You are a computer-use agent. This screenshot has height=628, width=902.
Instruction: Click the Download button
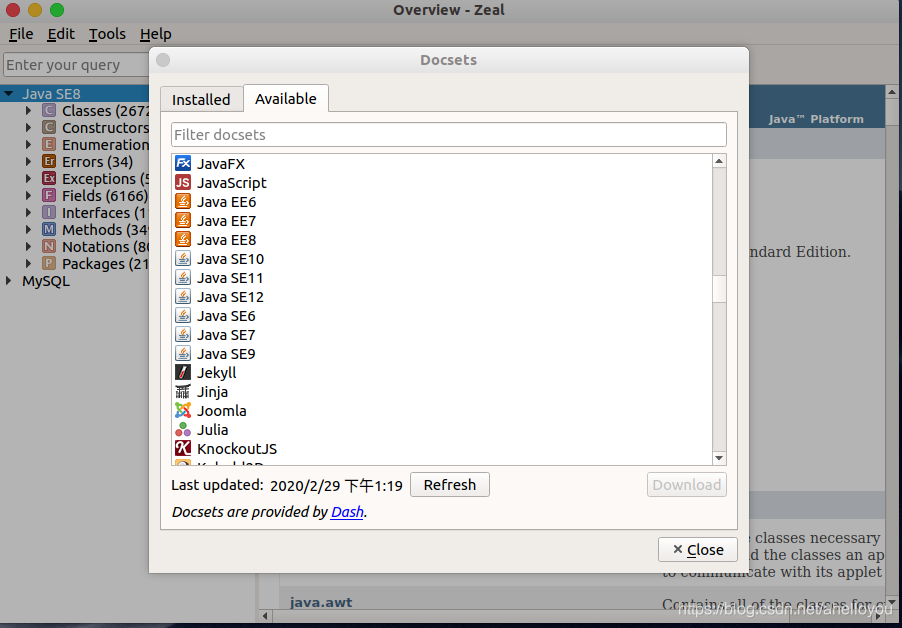pos(687,485)
